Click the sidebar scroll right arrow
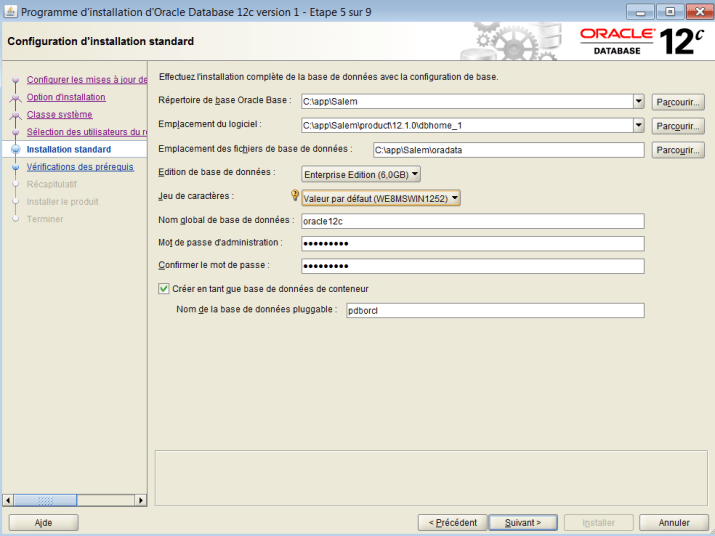The height and width of the screenshot is (536, 715). [141, 500]
